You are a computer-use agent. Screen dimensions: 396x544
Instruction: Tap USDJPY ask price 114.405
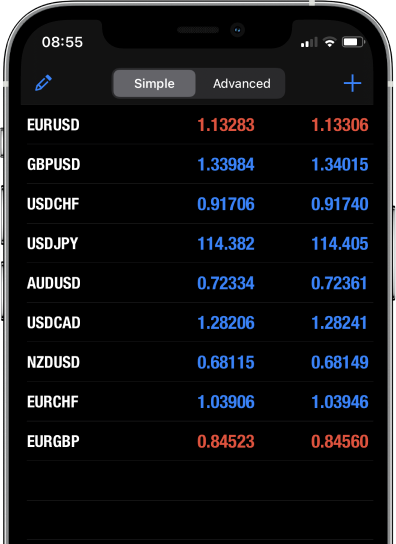340,244
